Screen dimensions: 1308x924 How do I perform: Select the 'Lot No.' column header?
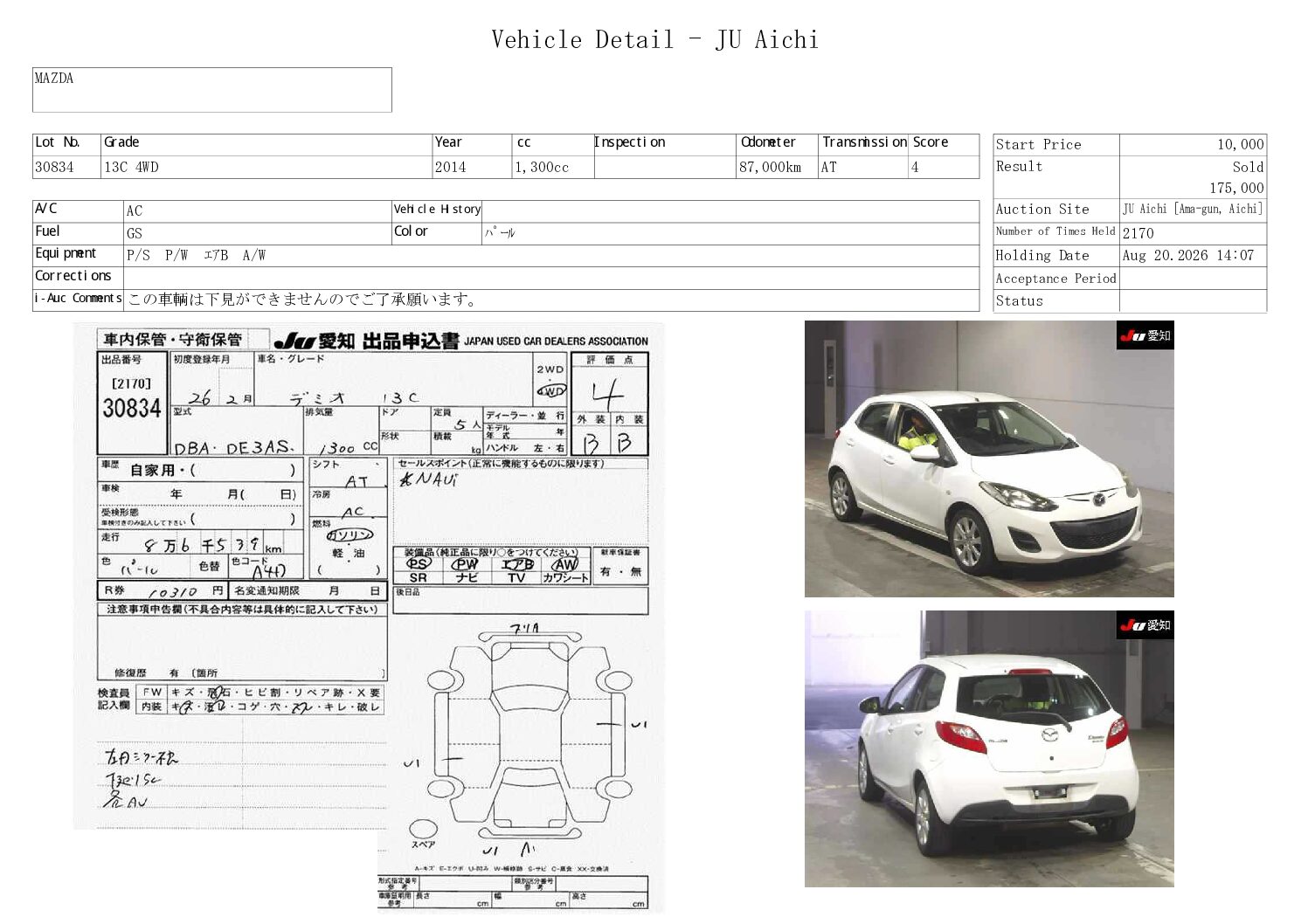(x=58, y=142)
